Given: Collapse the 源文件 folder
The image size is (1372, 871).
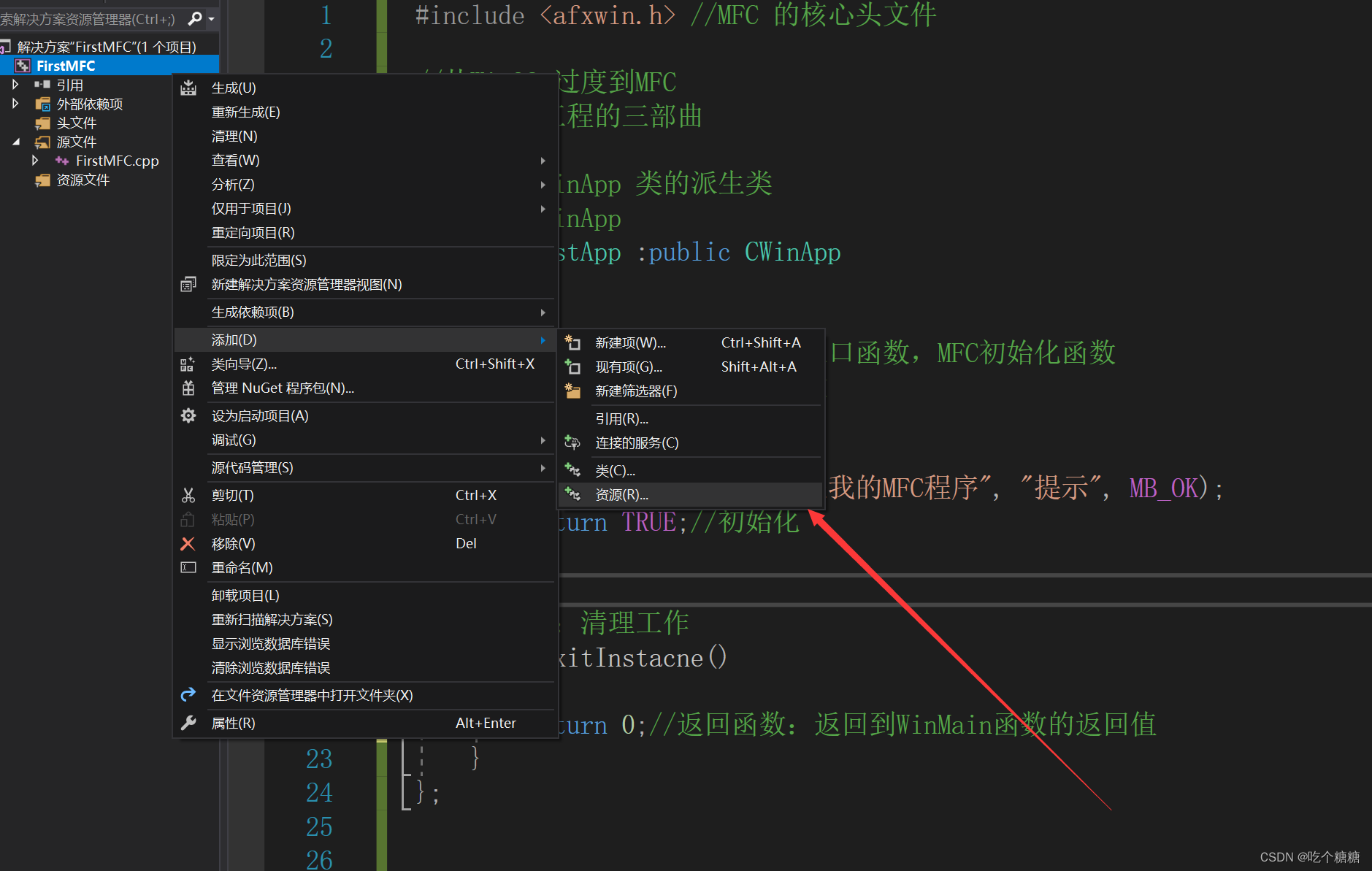Looking at the screenshot, I should [16, 142].
